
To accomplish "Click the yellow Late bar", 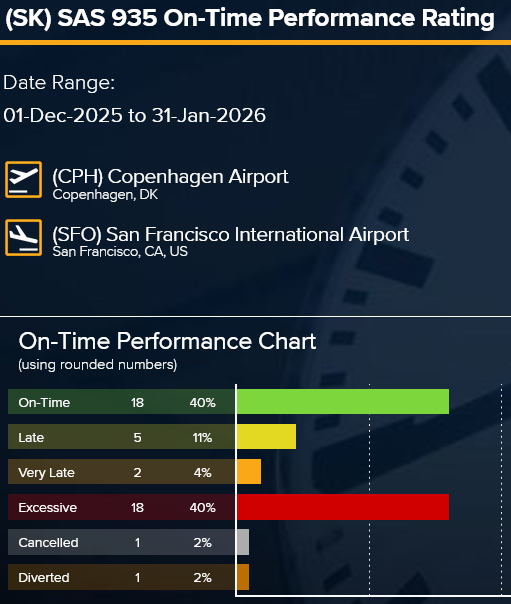I will [266, 436].
